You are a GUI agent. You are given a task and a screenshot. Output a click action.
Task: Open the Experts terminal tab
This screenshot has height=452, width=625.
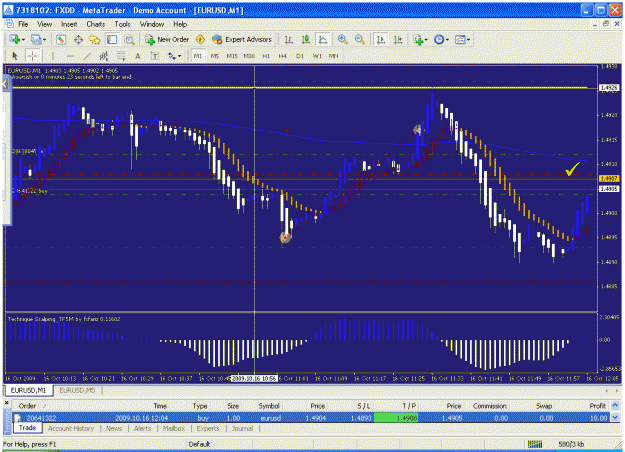[x=208, y=428]
